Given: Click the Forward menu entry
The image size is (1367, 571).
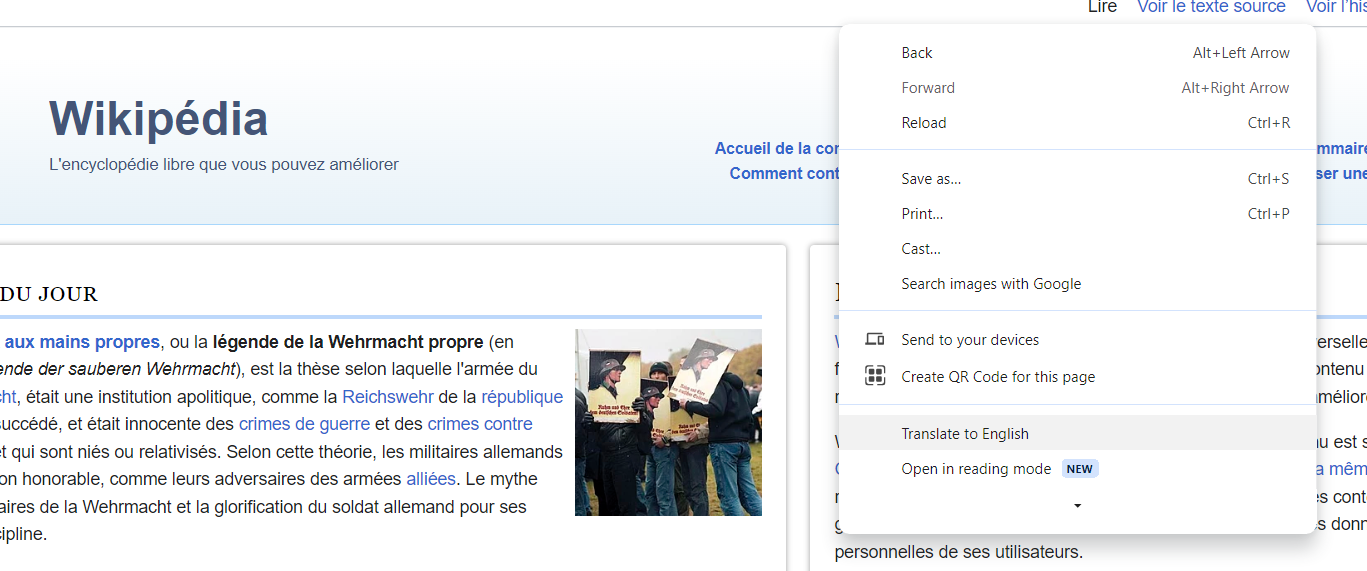Looking at the screenshot, I should (928, 88).
